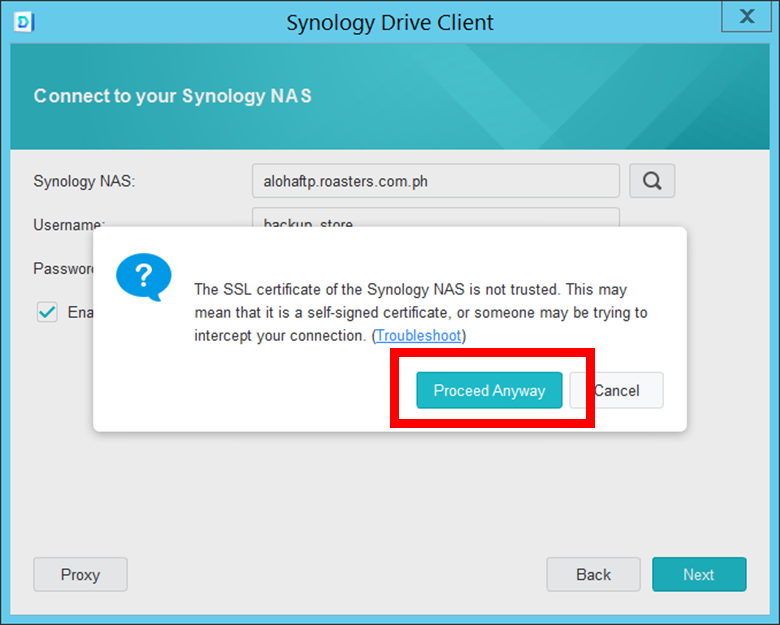Click the 'Synology NAS:' label
780x625 pixels.
click(x=84, y=181)
